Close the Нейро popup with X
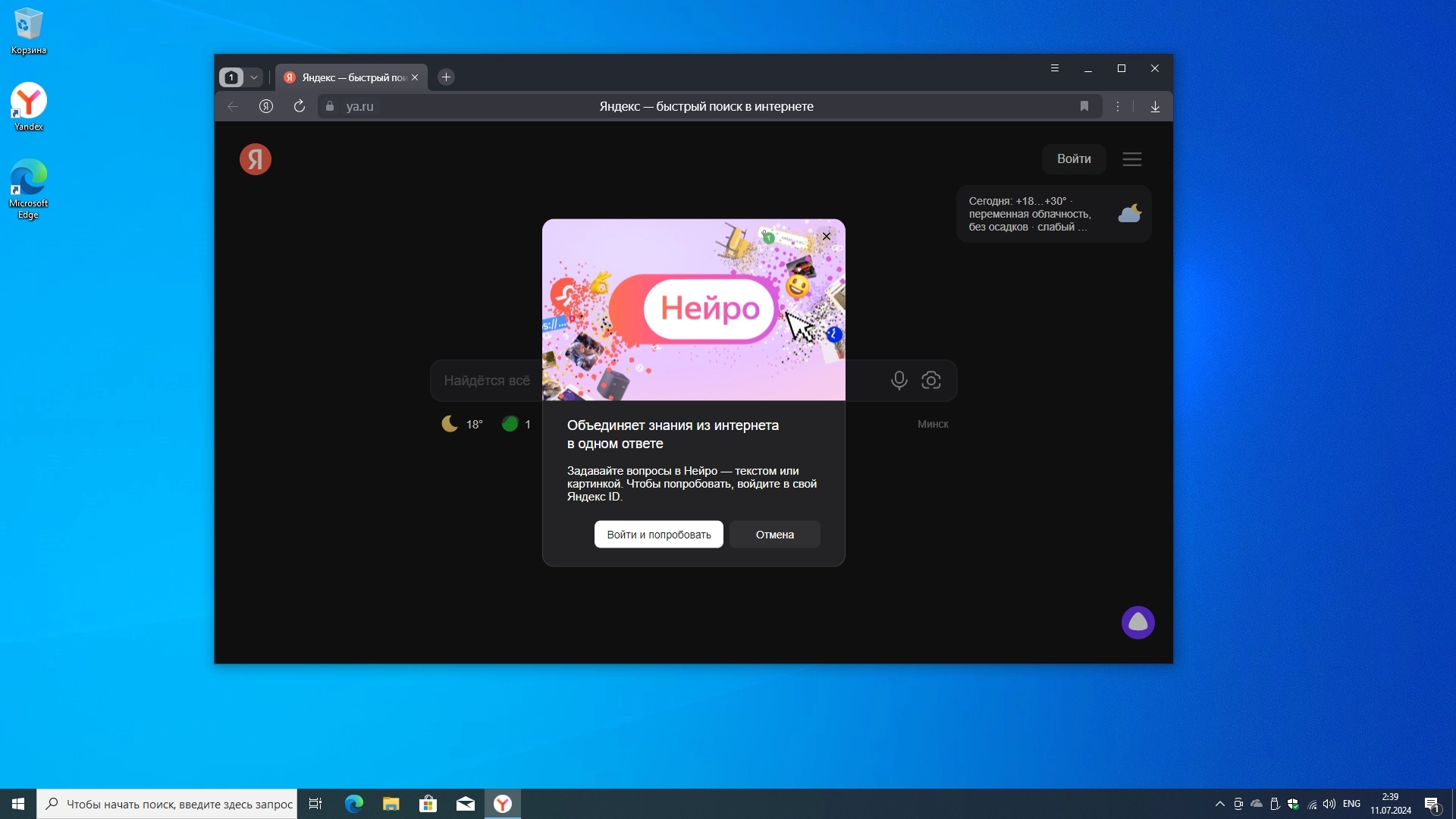1456x819 pixels. [x=827, y=237]
